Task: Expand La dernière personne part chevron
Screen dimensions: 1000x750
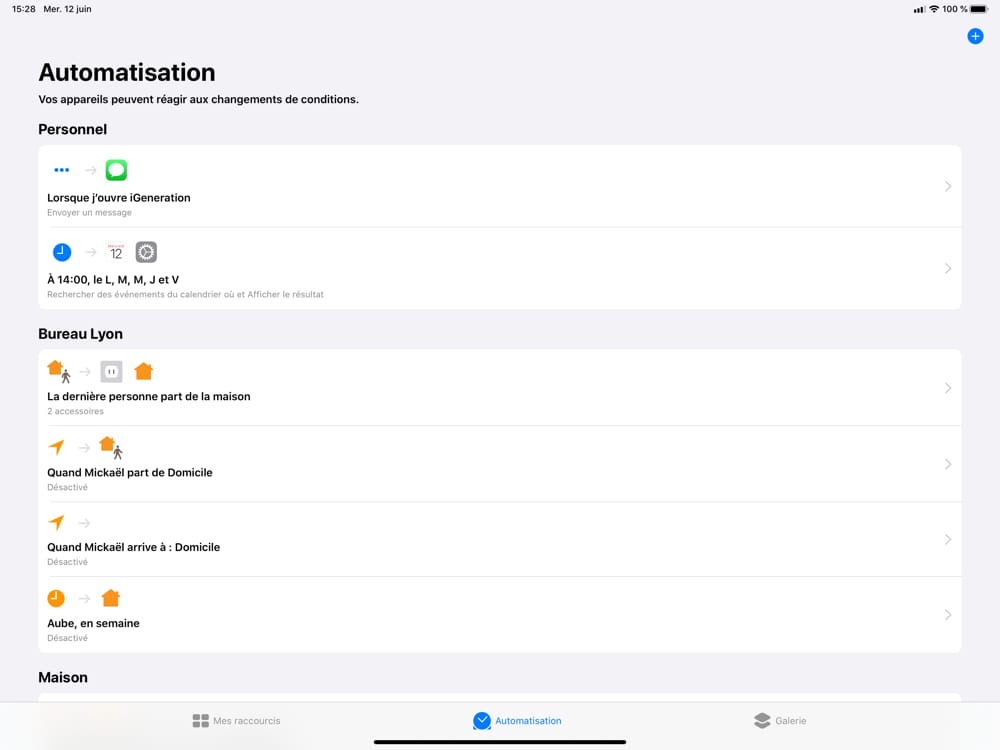Action: point(948,388)
